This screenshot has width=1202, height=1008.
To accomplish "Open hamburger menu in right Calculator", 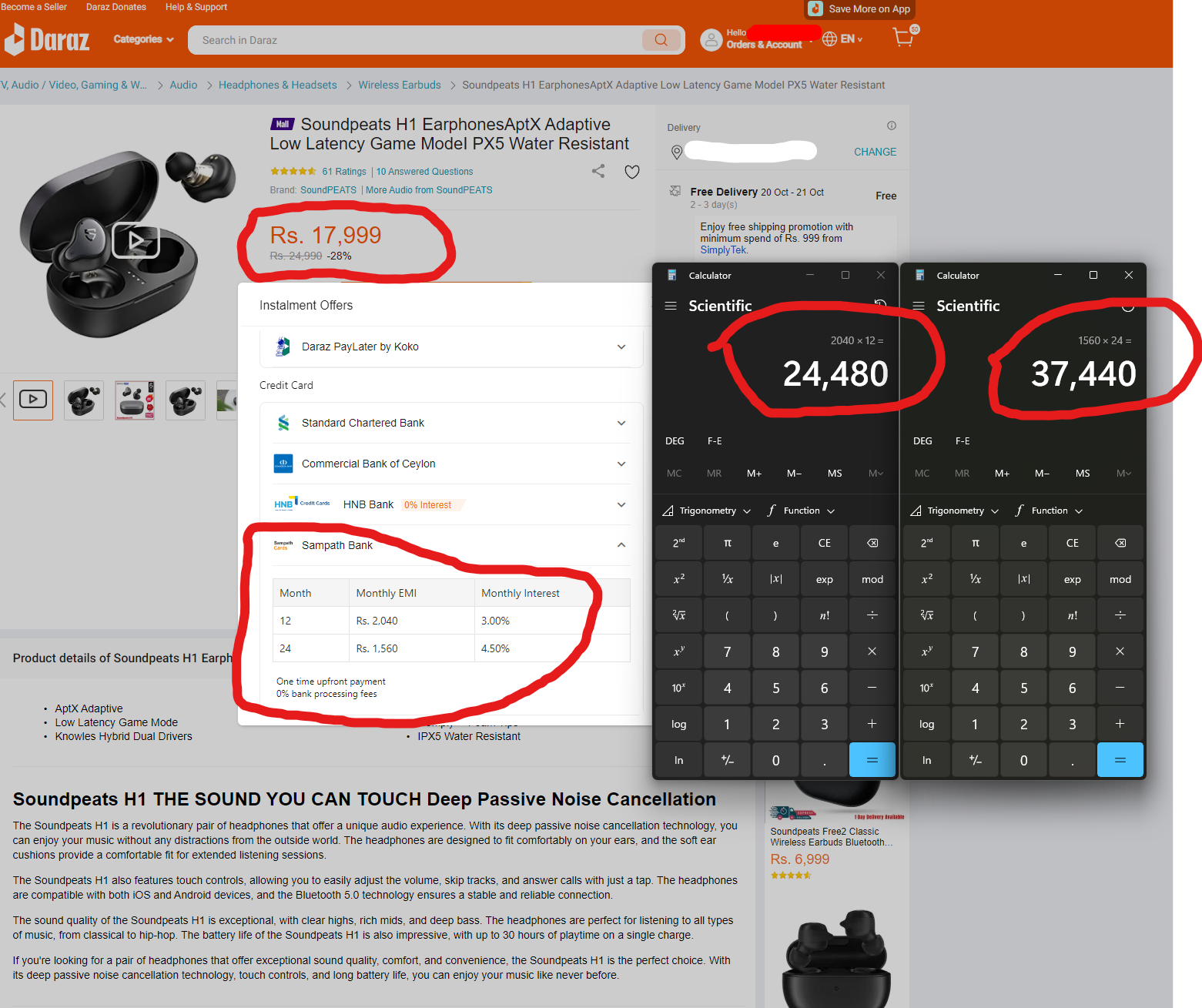I will pyautogui.click(x=919, y=306).
